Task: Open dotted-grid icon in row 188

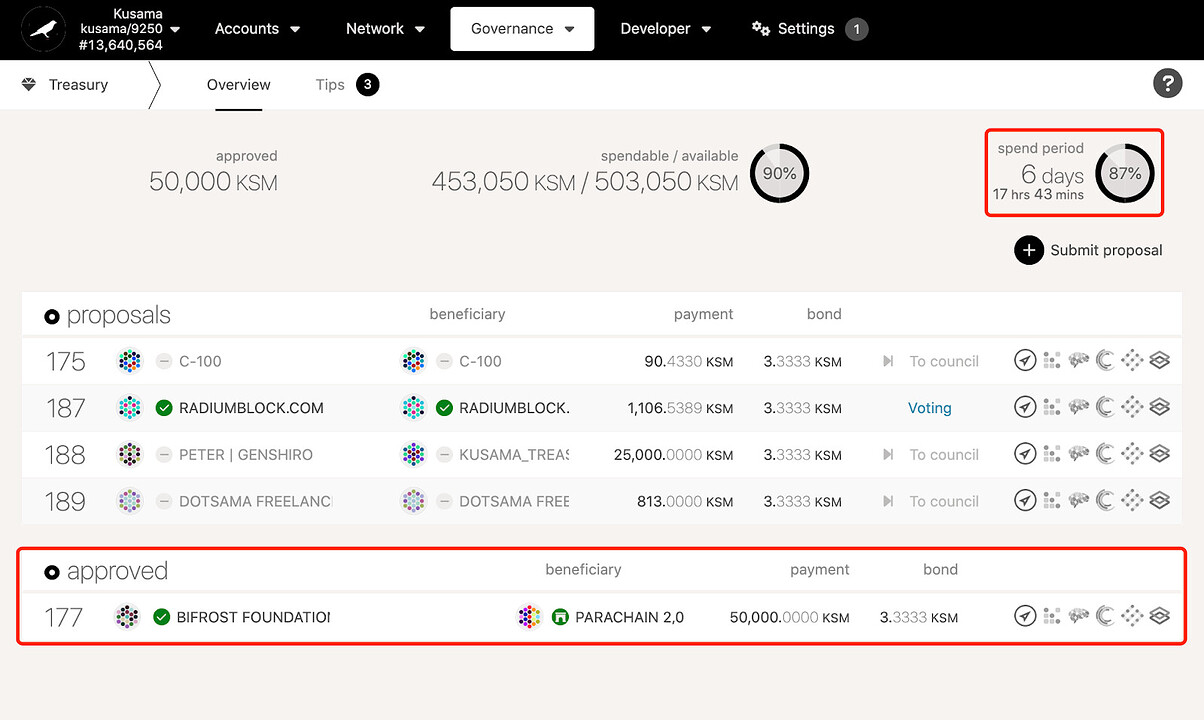Action: click(1051, 454)
